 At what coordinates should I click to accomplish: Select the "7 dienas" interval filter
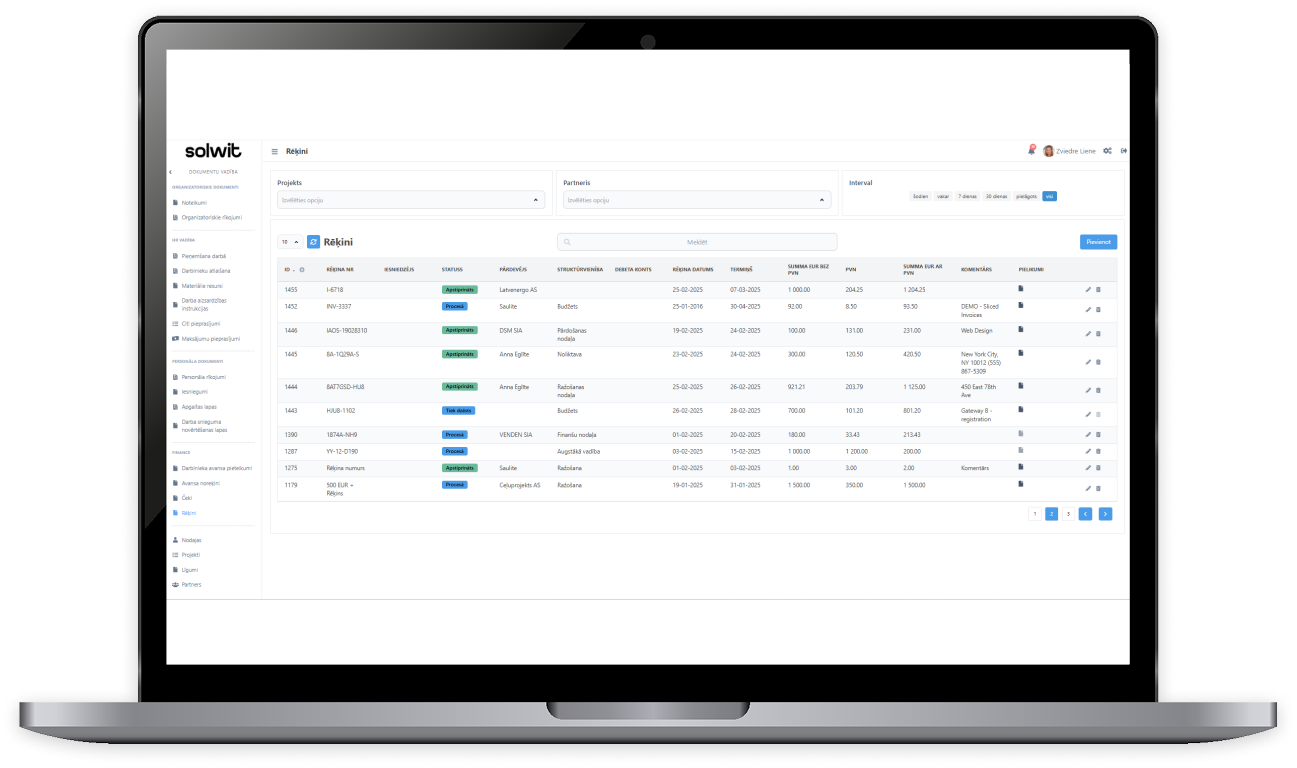click(x=967, y=196)
